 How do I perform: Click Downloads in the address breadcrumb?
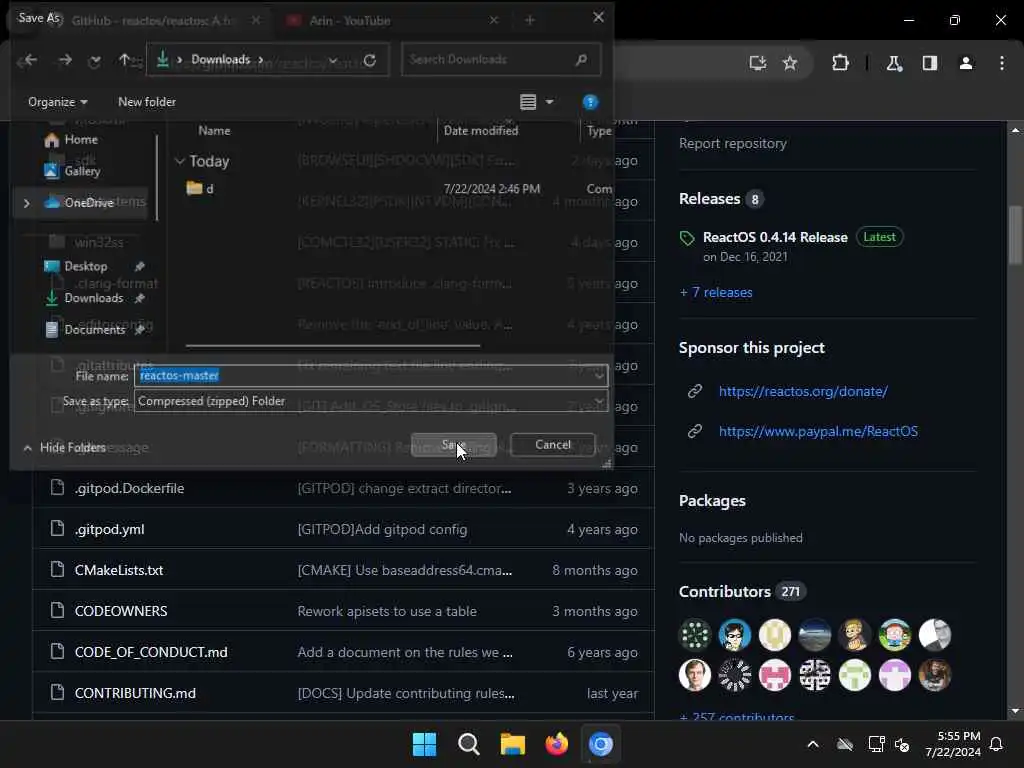click(221, 59)
